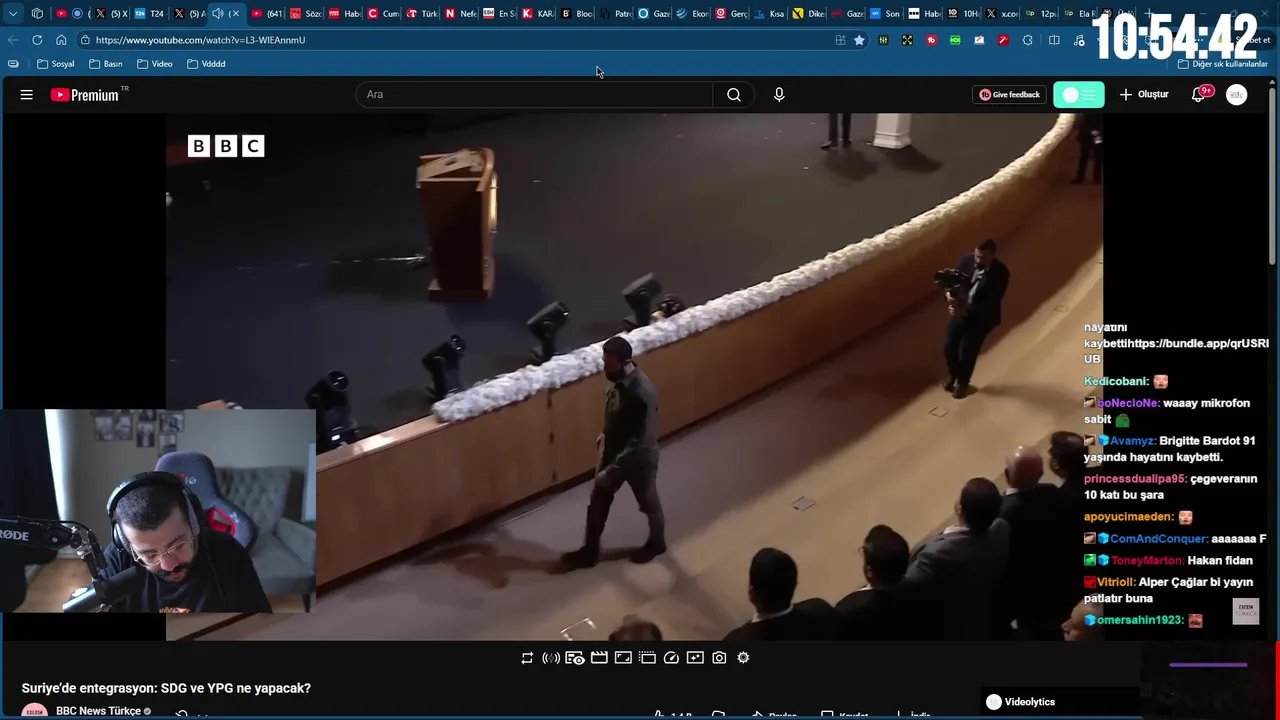1280x720 pixels.
Task: Click video title 'Suriye'de entegrasyon: SDG ve YPG ne yapacak?'
Action: click(x=166, y=688)
